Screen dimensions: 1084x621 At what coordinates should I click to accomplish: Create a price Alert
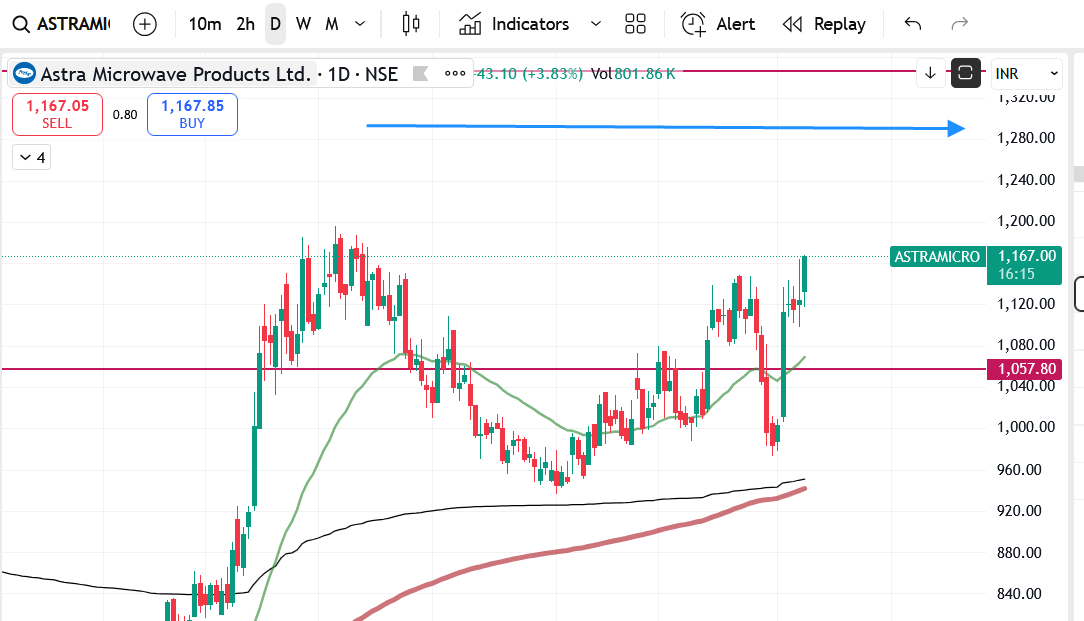pos(718,24)
